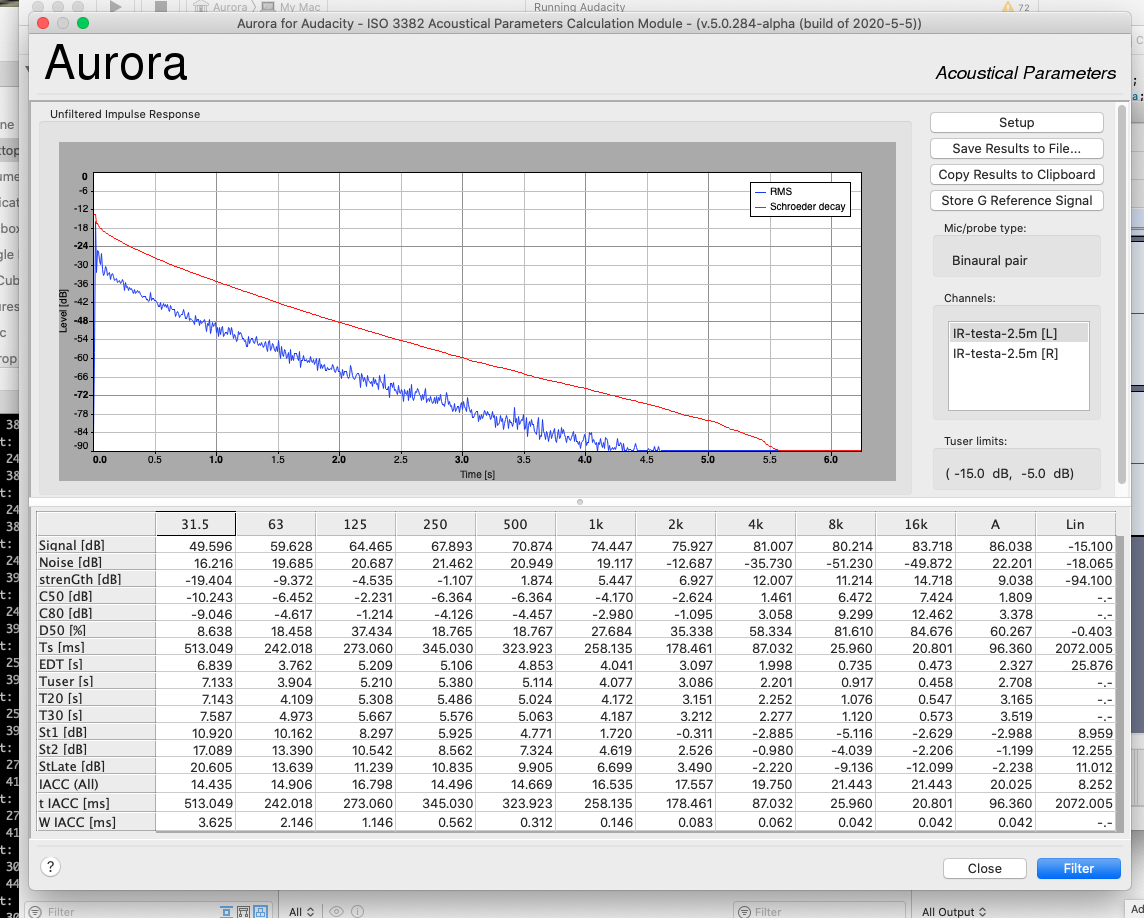Viewport: 1144px width, 918px height.
Task: Click the info icon in Xcode debug bar
Action: coord(358,911)
